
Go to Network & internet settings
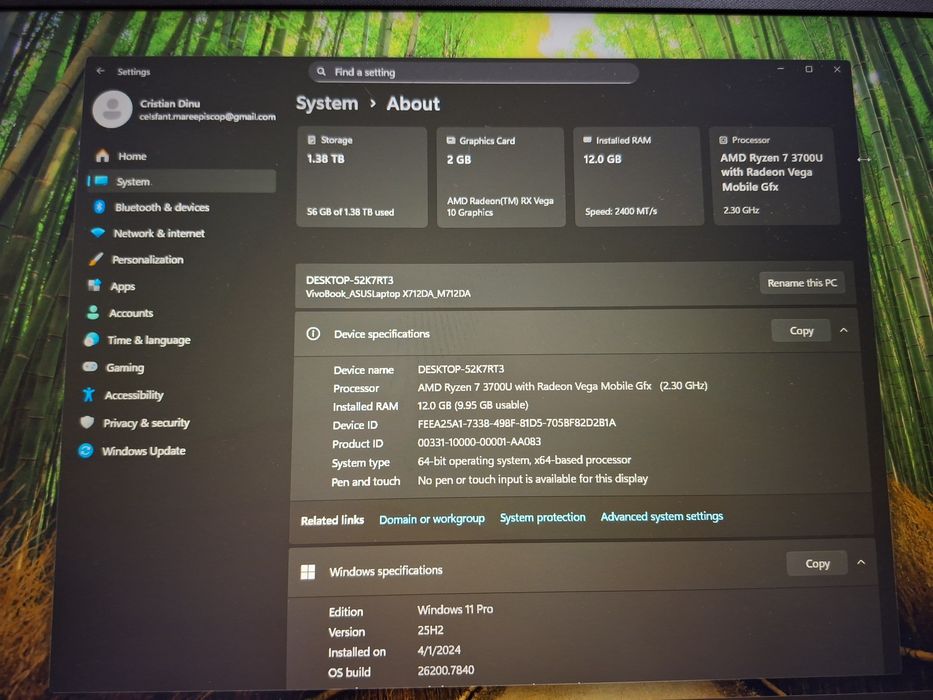click(159, 233)
